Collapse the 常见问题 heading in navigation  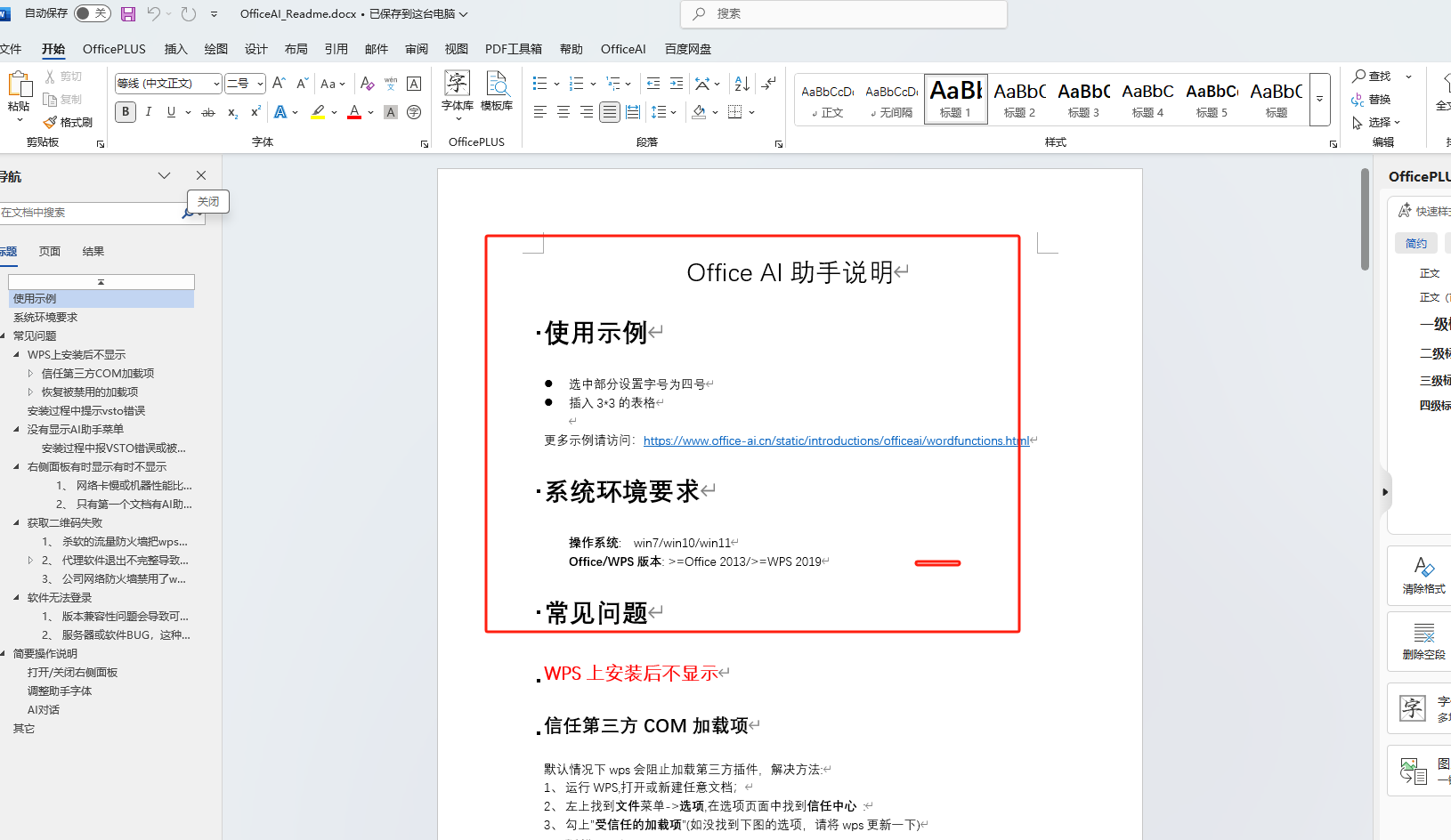(3, 335)
